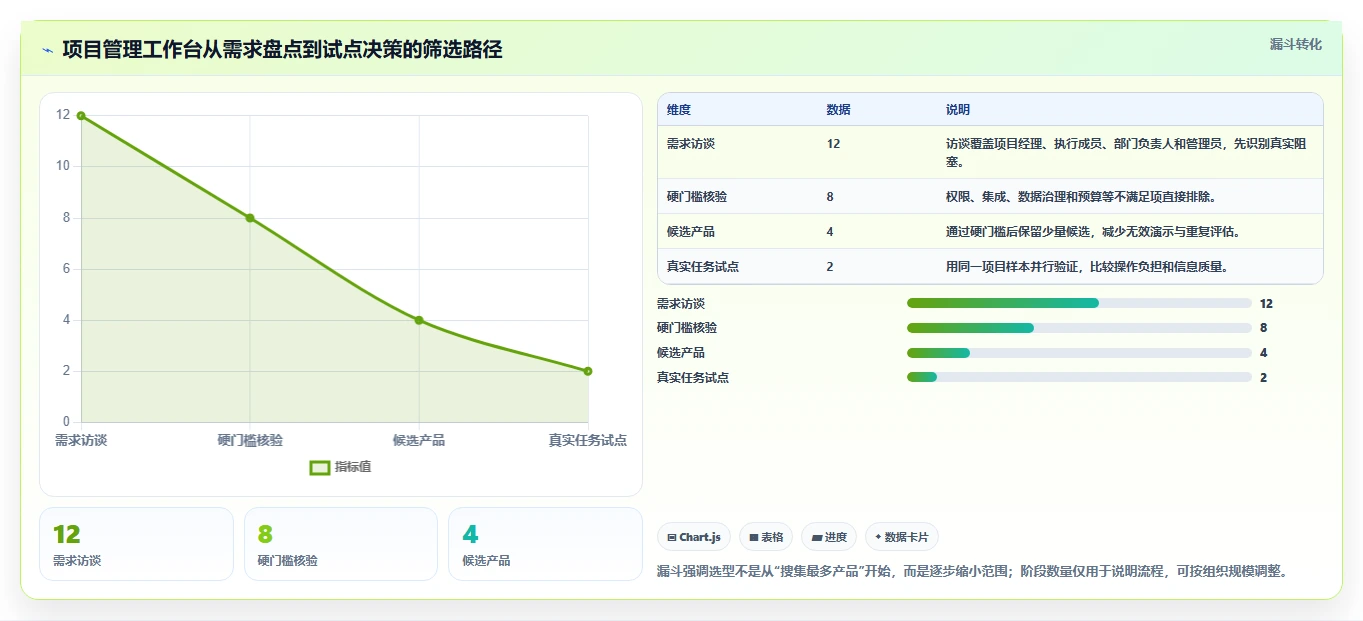This screenshot has height=621, width=1363.
Task: Open the 候选产品 stat card showing 4
Action: click(x=545, y=544)
